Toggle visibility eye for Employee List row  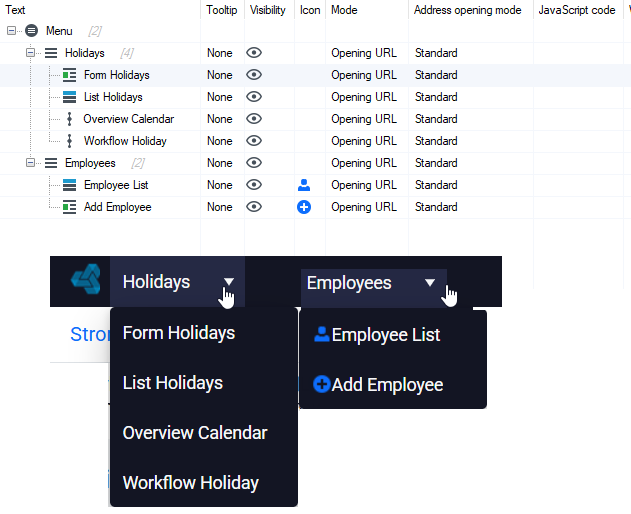pos(254,185)
